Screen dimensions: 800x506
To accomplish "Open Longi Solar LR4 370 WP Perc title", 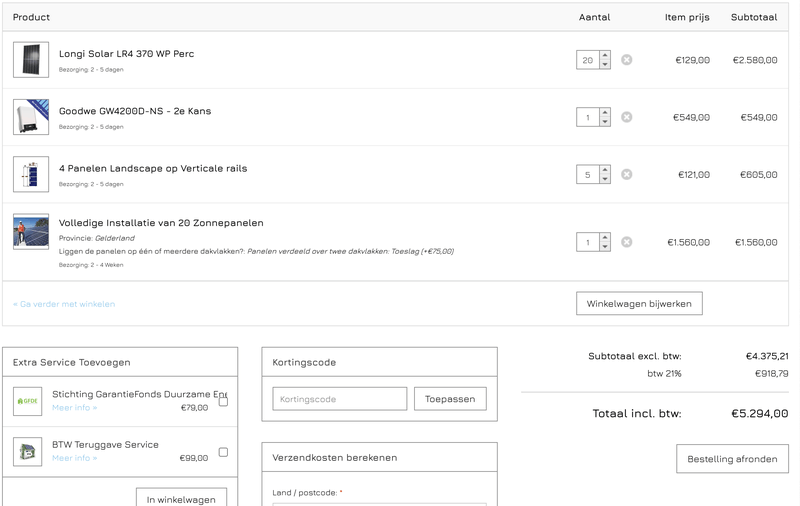I will pyautogui.click(x=127, y=54).
